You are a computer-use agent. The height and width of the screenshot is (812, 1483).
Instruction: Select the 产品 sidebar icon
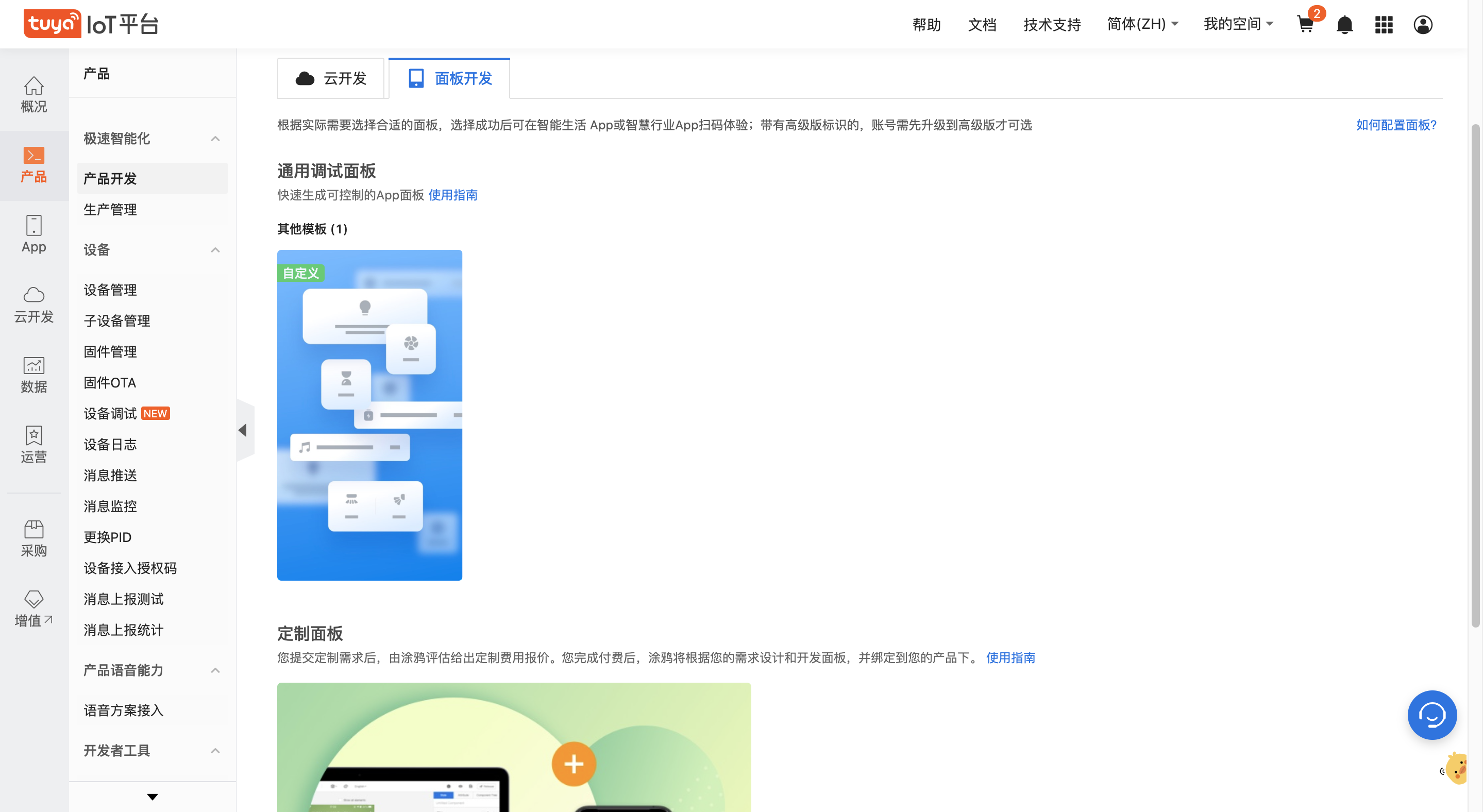[34, 165]
